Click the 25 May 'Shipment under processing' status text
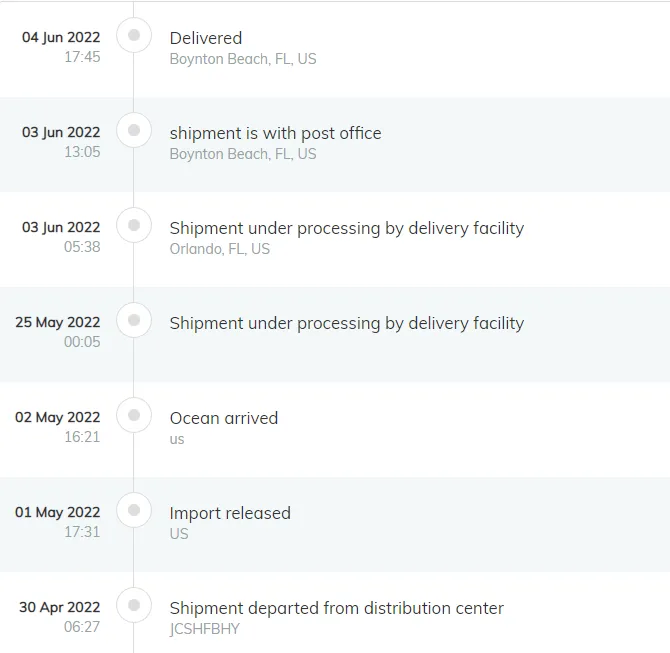Image resolution: width=670 pixels, height=653 pixels. (x=347, y=324)
